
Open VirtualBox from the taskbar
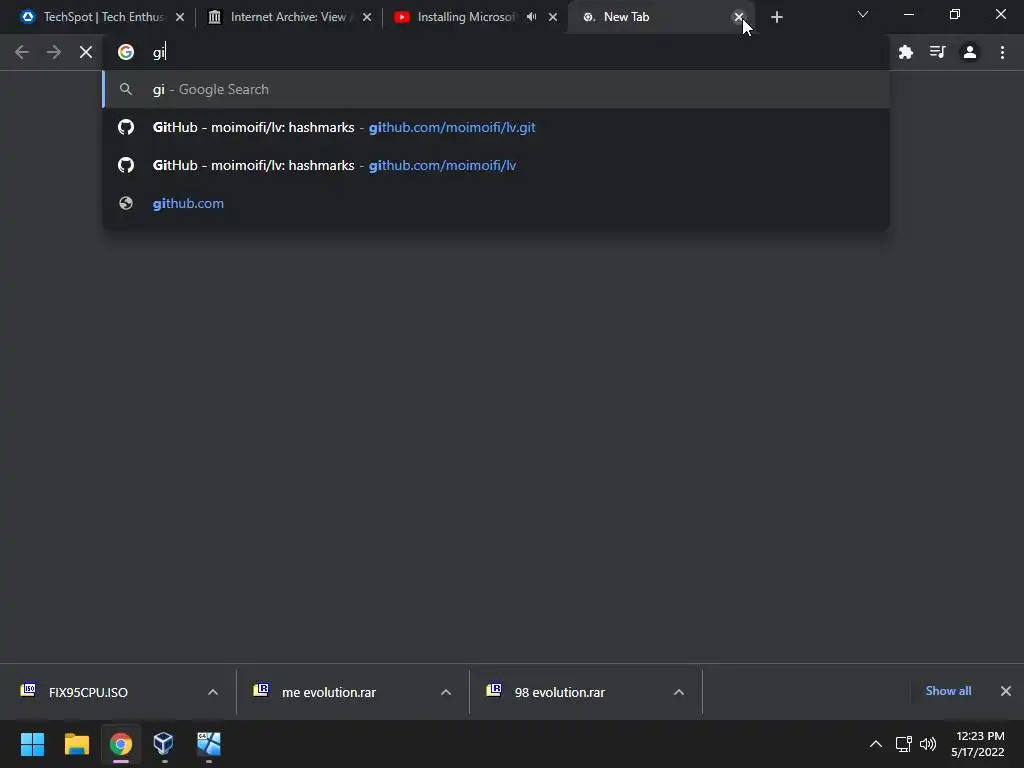point(164,744)
